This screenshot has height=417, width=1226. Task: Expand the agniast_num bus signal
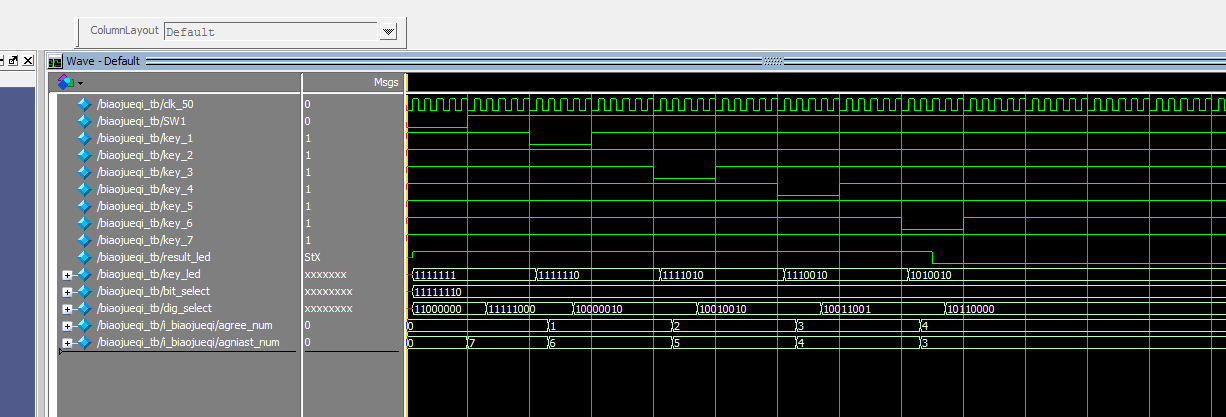click(67, 343)
